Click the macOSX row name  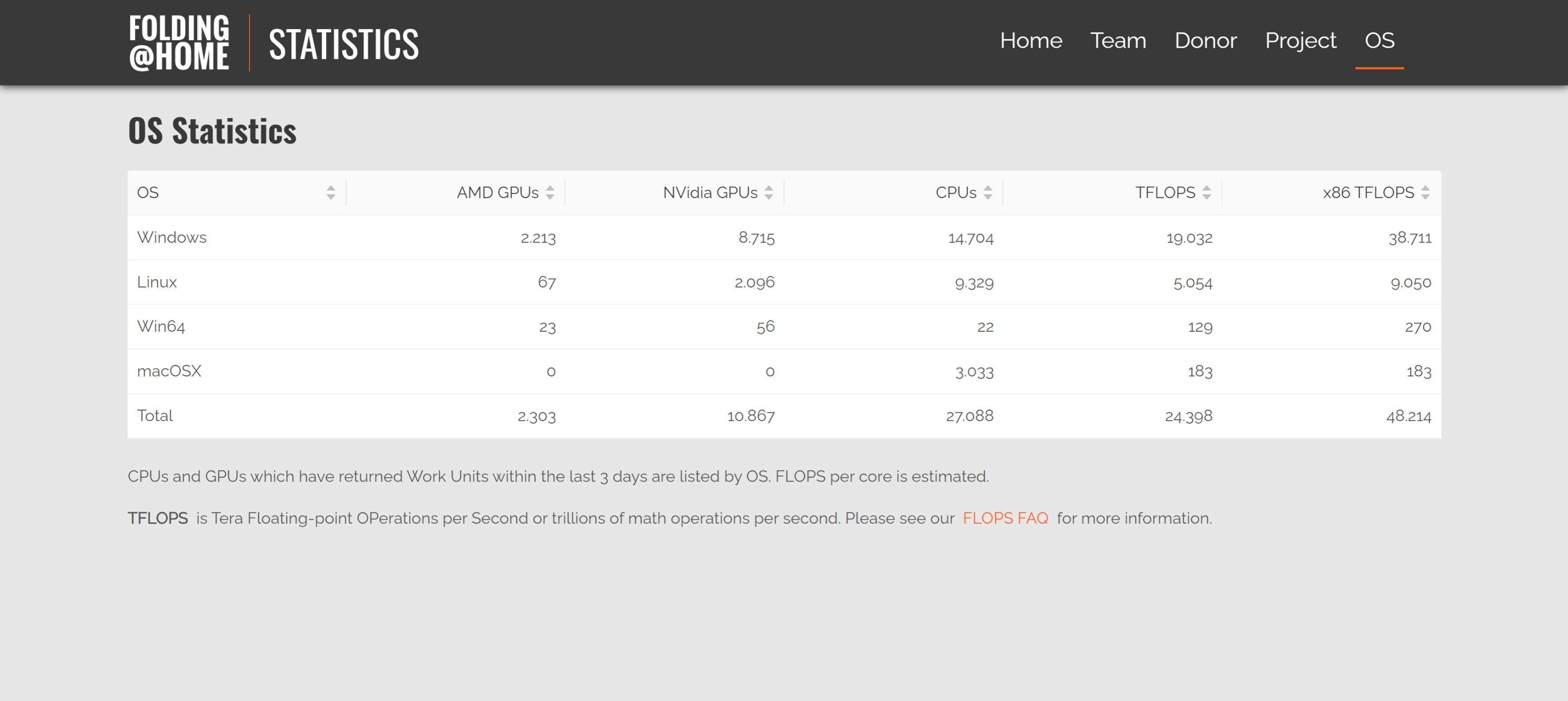tap(169, 371)
